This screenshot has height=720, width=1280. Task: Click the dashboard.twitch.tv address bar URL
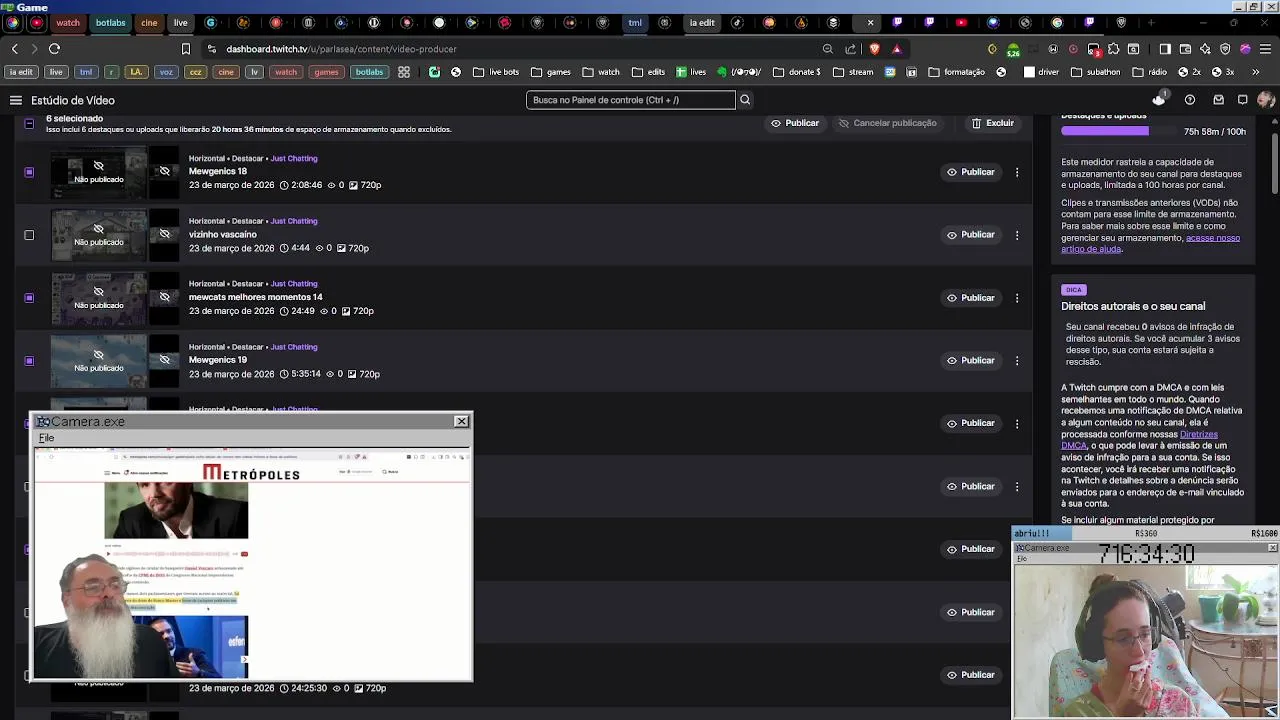[x=341, y=49]
